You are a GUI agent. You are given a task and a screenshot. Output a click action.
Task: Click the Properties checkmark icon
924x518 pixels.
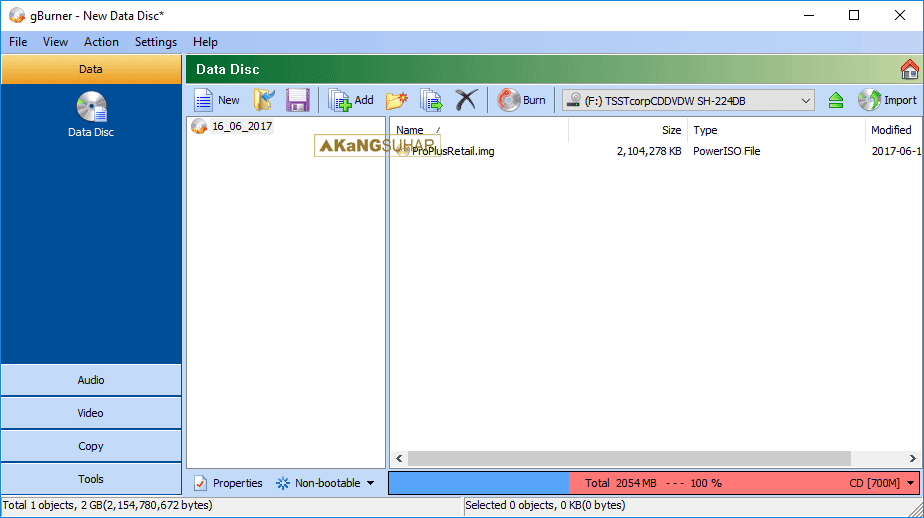[x=200, y=483]
